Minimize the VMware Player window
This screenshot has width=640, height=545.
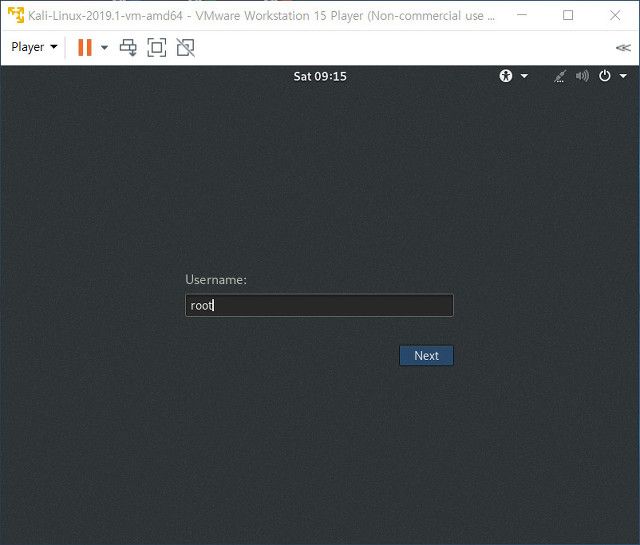[x=522, y=15]
